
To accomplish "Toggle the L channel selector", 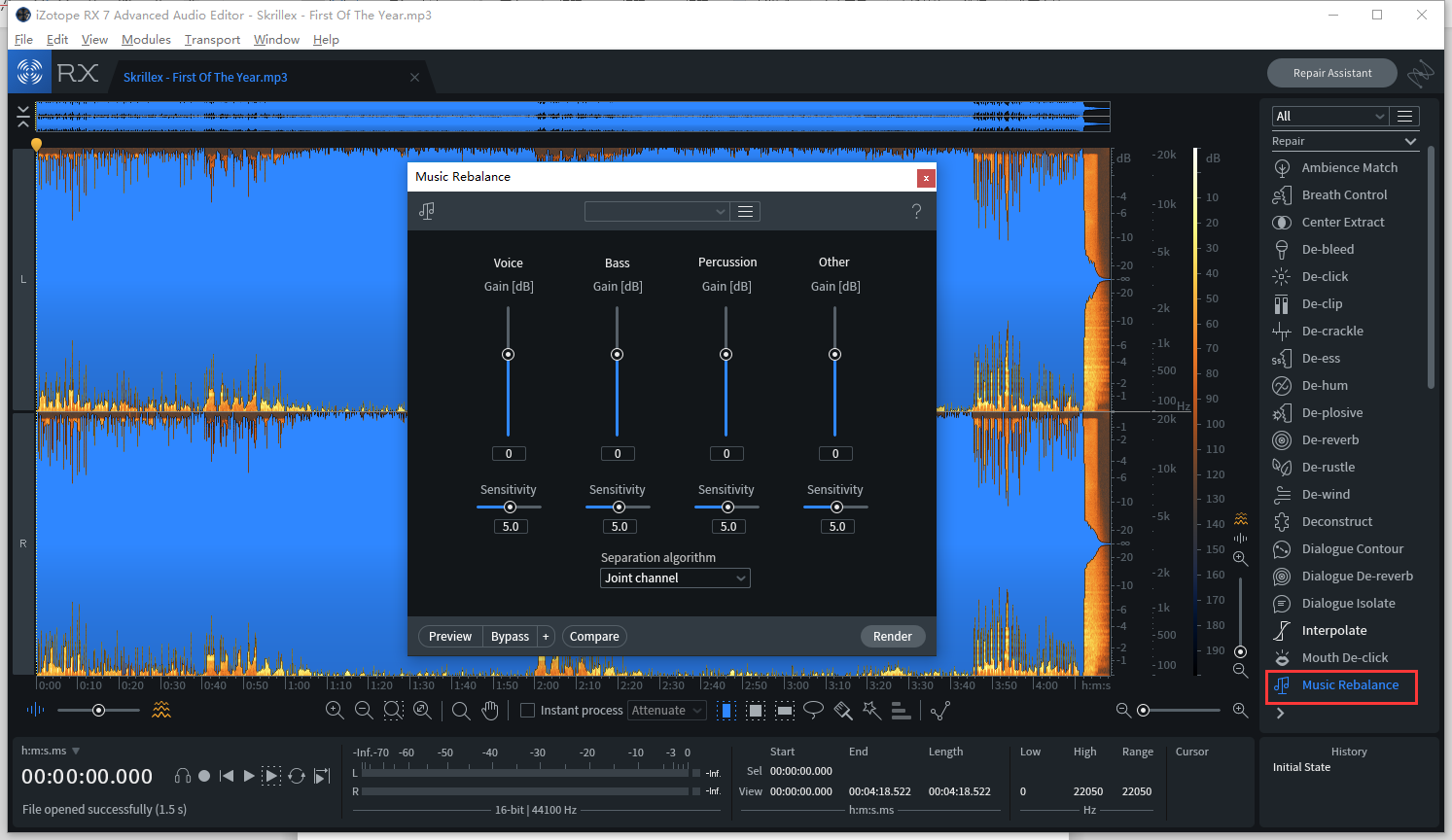I will click(23, 279).
